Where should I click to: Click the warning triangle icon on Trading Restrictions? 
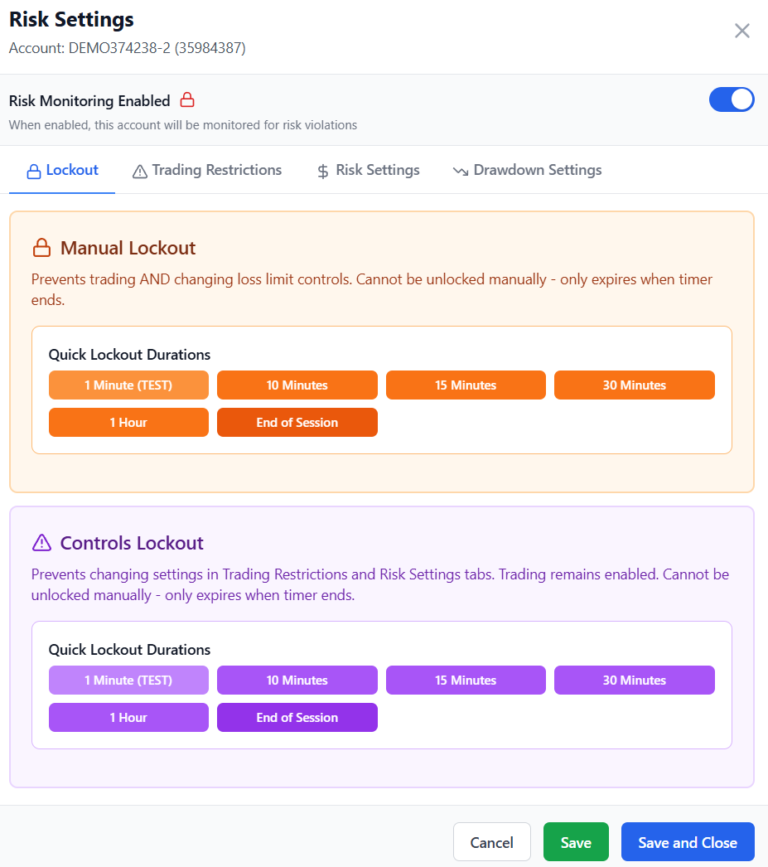click(x=140, y=171)
